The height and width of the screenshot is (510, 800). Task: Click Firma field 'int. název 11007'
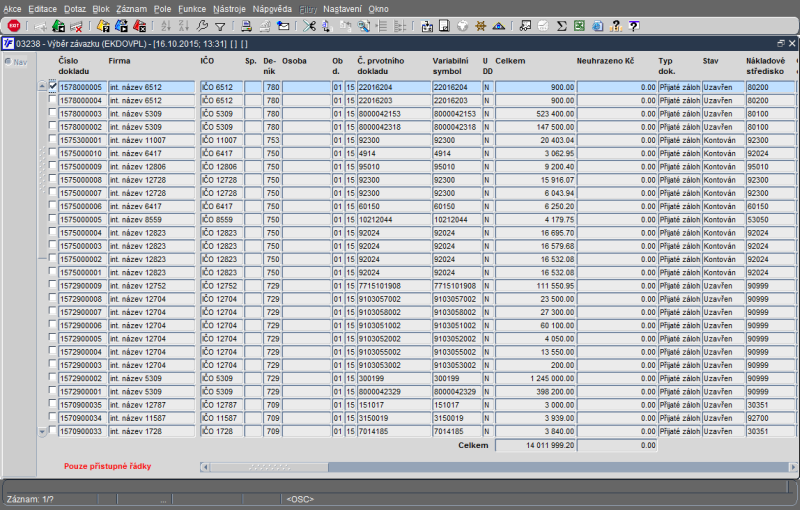tap(152, 140)
